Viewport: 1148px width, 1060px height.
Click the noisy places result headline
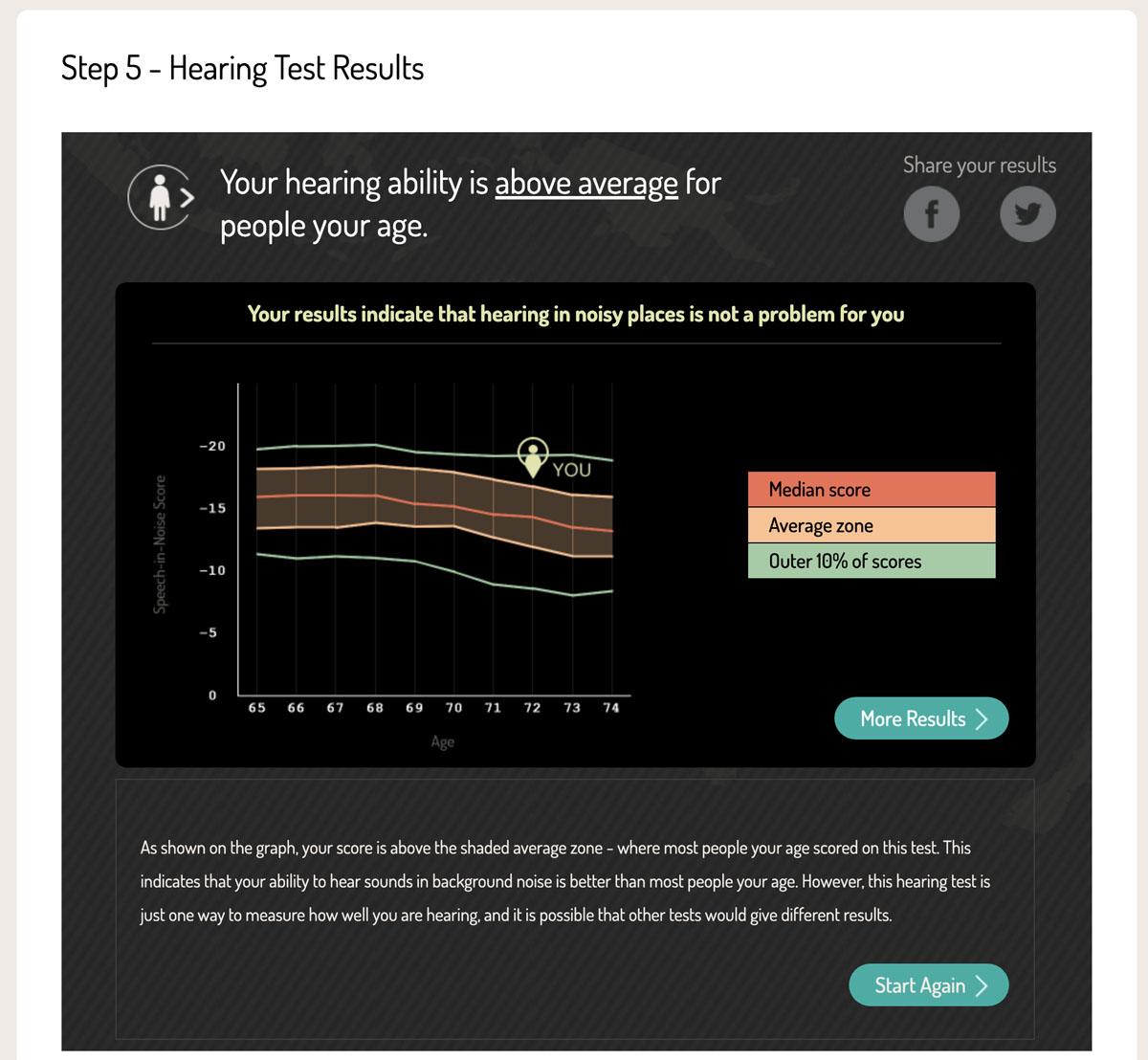point(576,315)
